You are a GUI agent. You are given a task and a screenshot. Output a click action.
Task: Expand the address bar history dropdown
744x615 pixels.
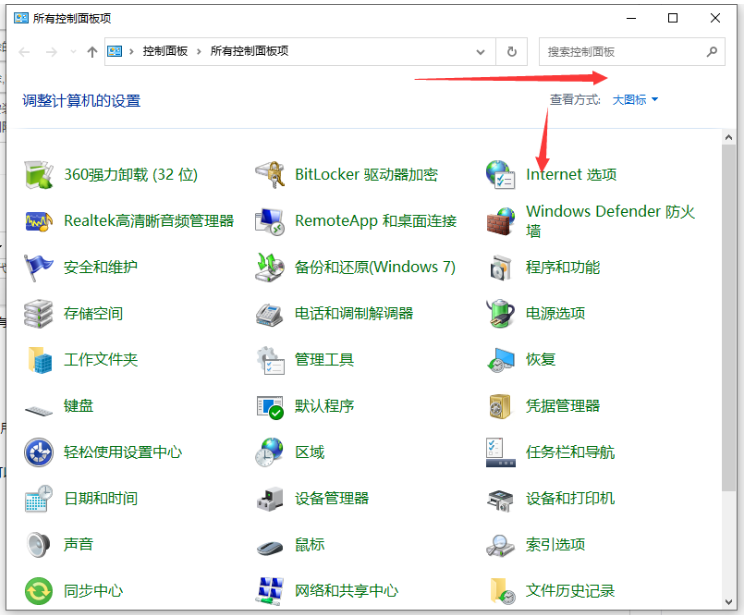pos(481,52)
